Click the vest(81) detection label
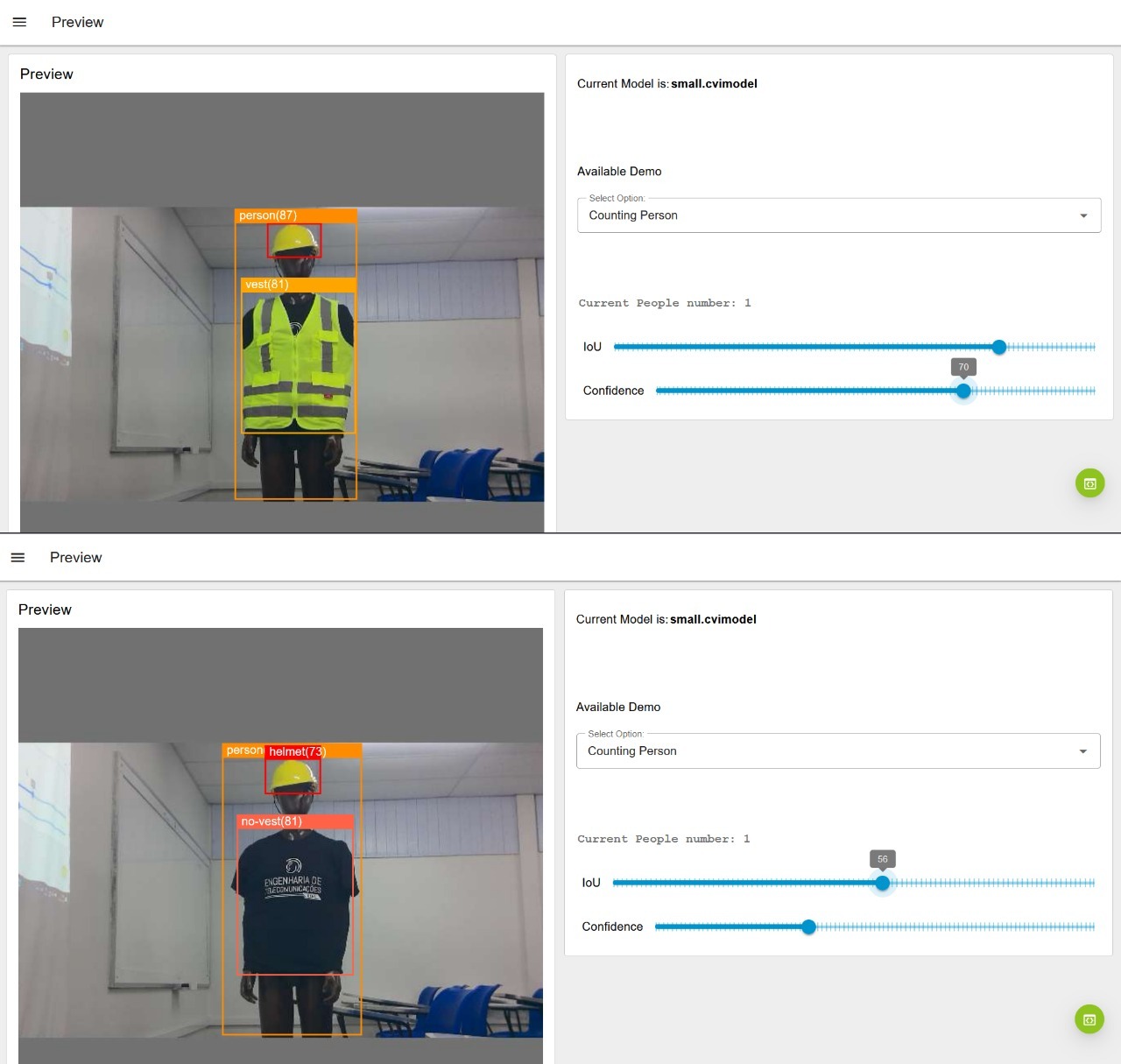 pyautogui.click(x=266, y=285)
